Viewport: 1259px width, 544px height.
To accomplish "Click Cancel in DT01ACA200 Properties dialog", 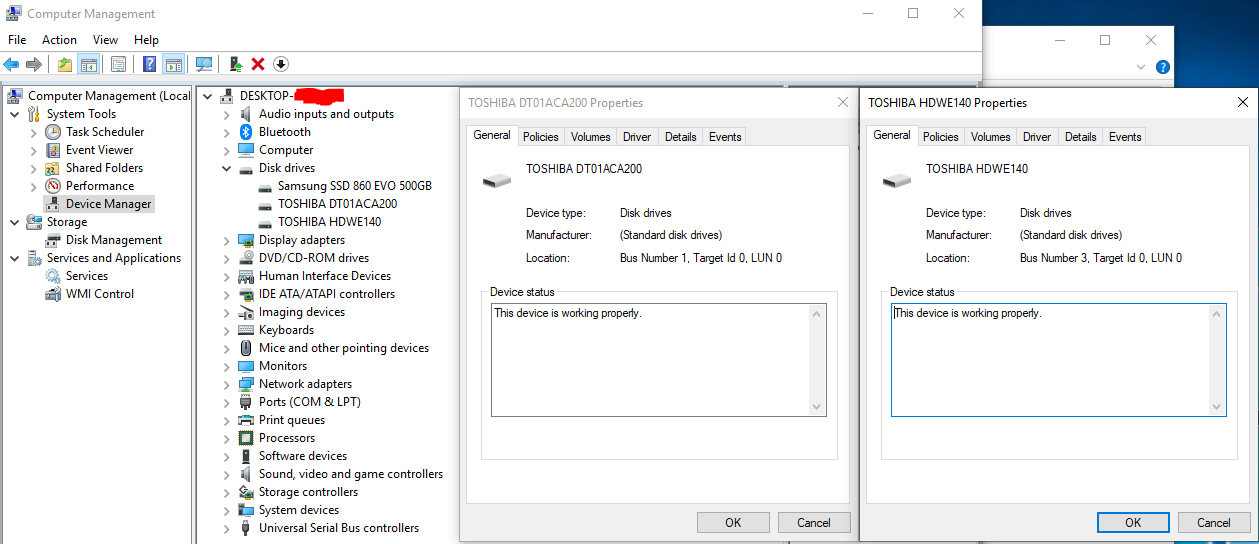I will [x=814, y=522].
